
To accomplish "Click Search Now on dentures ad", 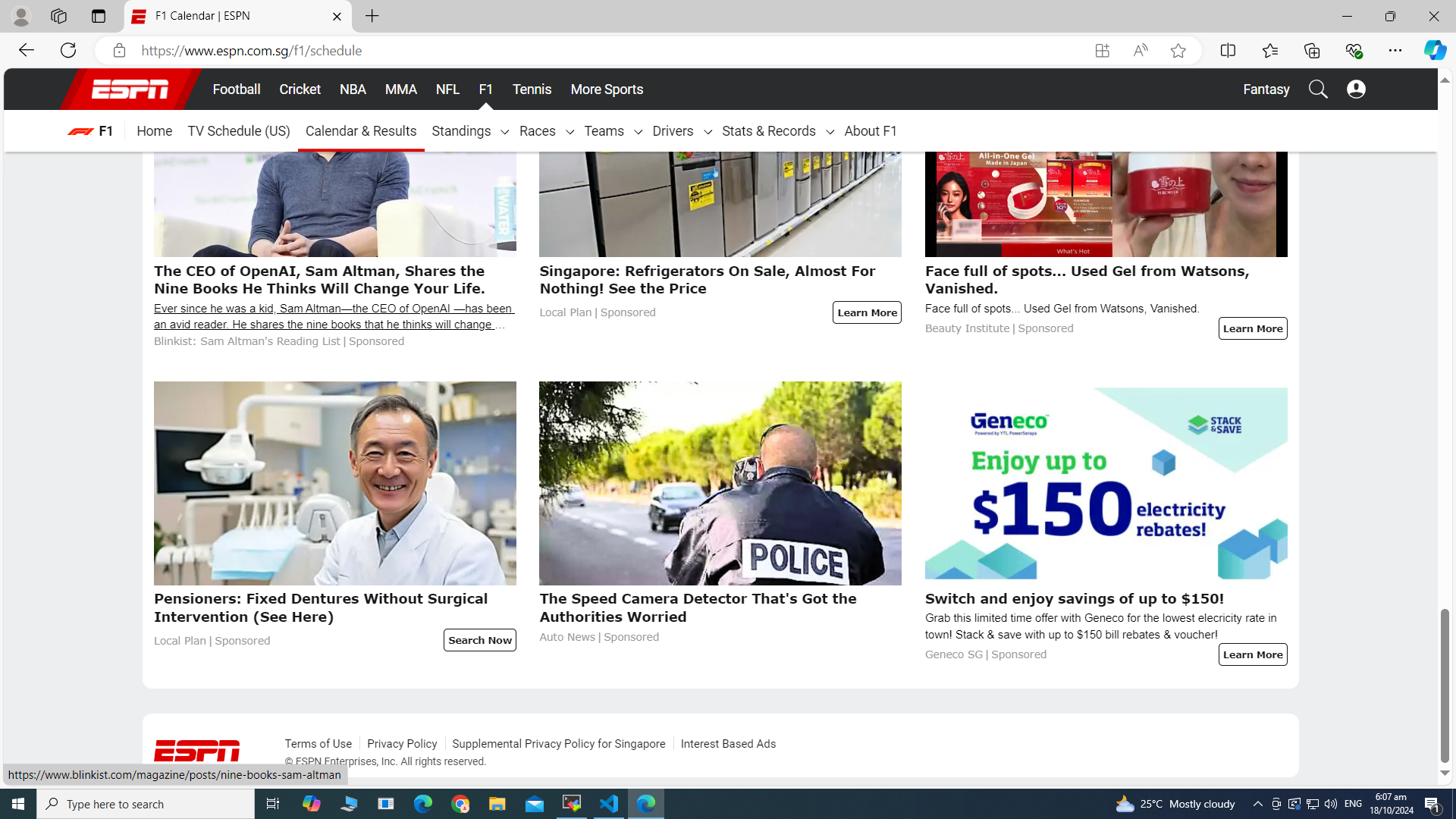I will coord(480,640).
